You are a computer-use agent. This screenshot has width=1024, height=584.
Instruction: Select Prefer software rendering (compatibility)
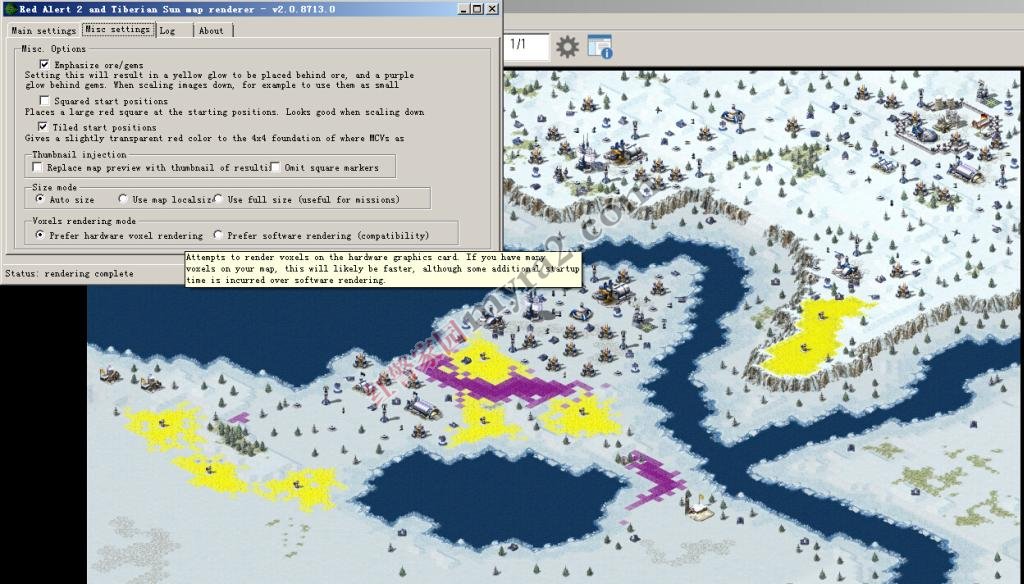218,235
